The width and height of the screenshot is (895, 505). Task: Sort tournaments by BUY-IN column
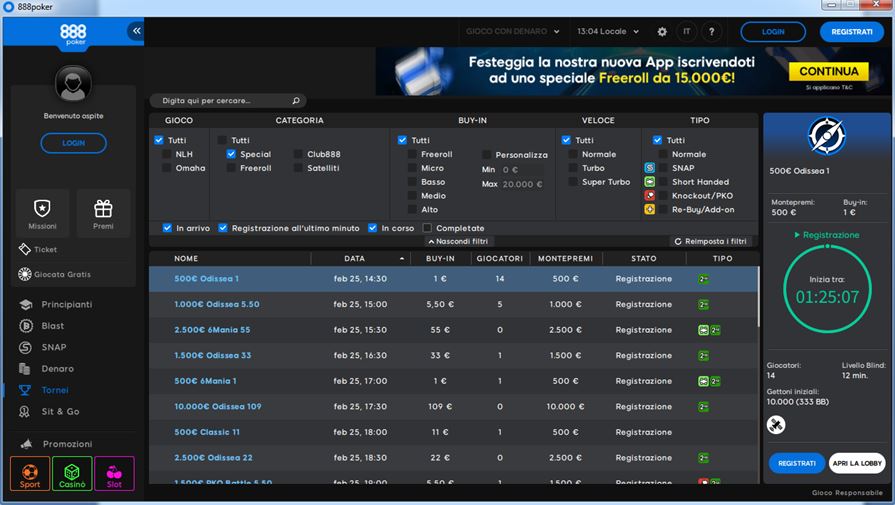click(440, 258)
